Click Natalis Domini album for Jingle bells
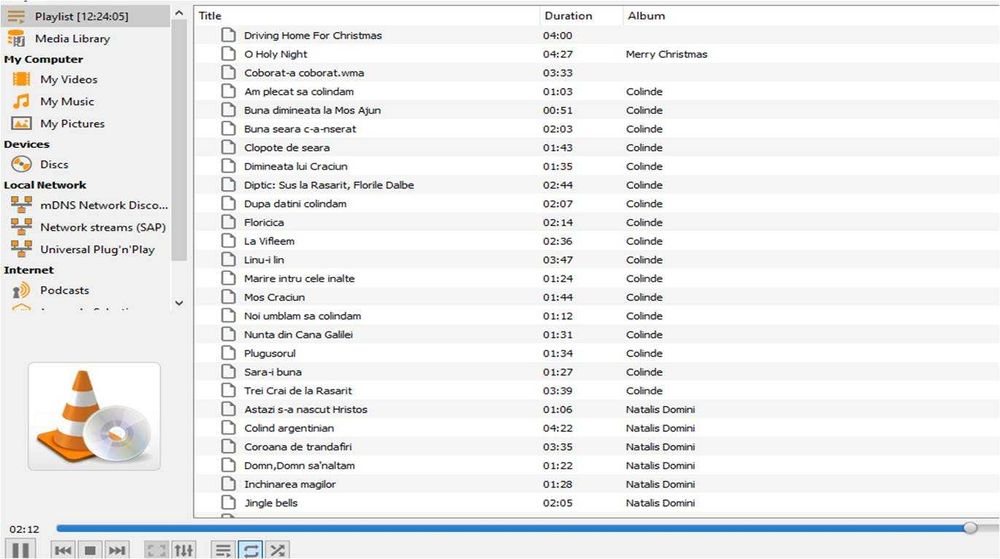Viewport: 1000px width, 559px height. pos(660,503)
